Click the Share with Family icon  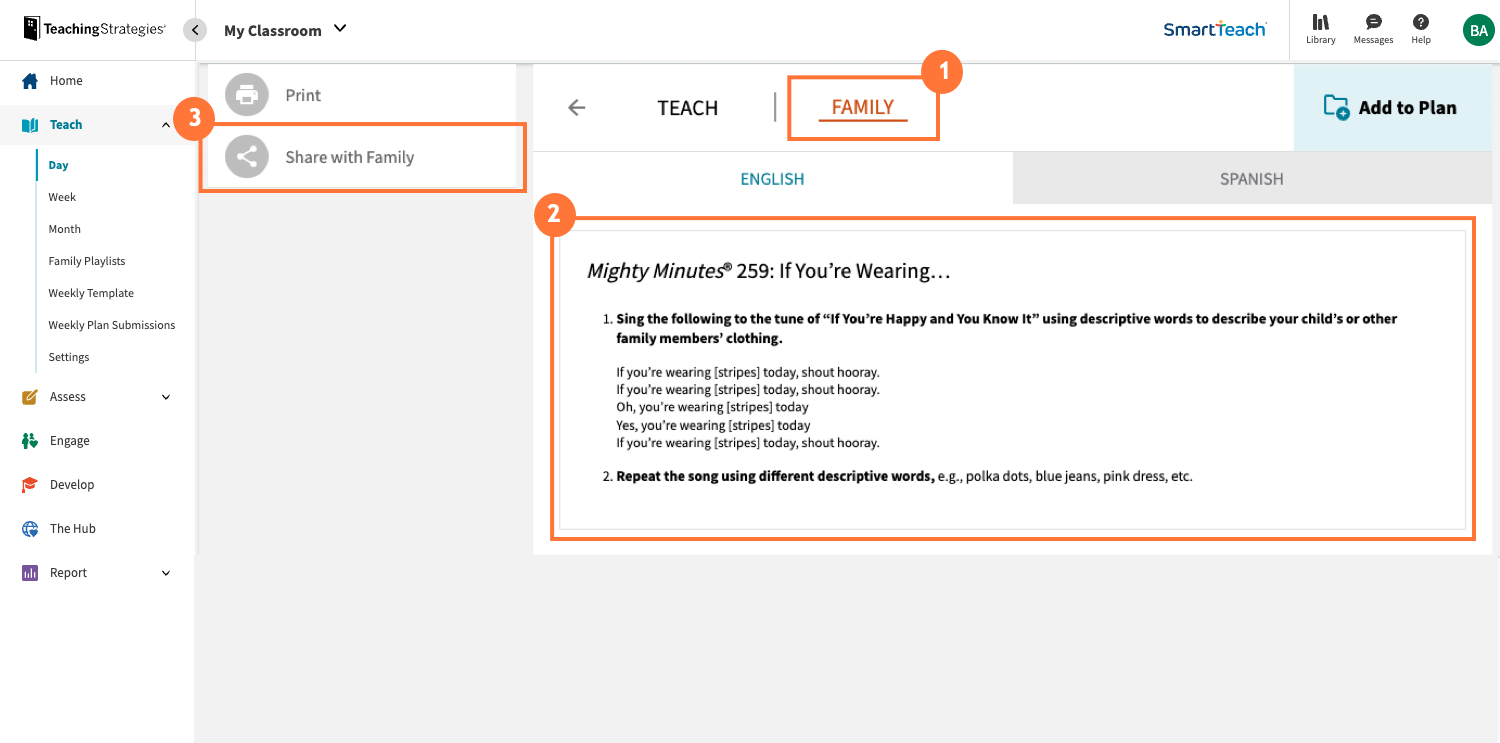click(x=246, y=156)
